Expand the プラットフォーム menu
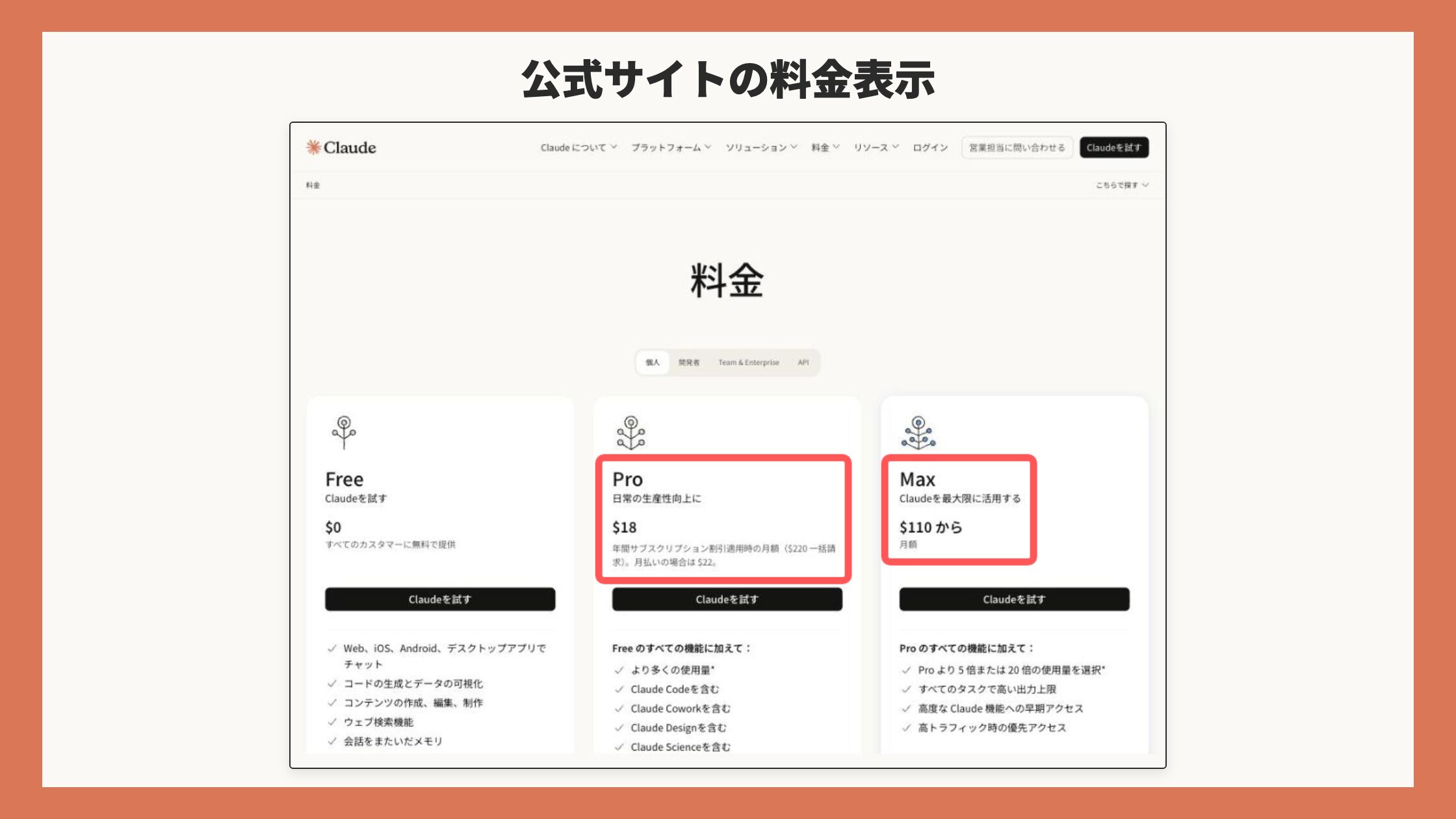Viewport: 1456px width, 819px height. [x=671, y=148]
